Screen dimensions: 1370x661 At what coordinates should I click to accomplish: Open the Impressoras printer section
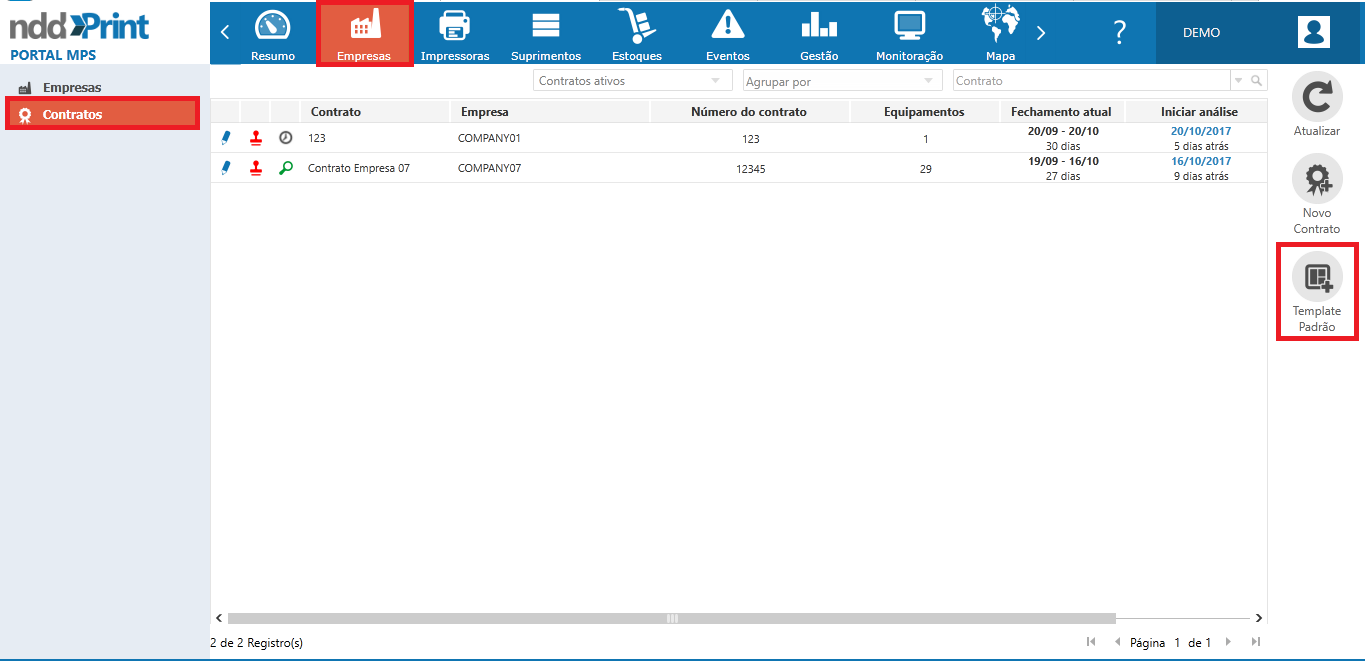(x=455, y=33)
